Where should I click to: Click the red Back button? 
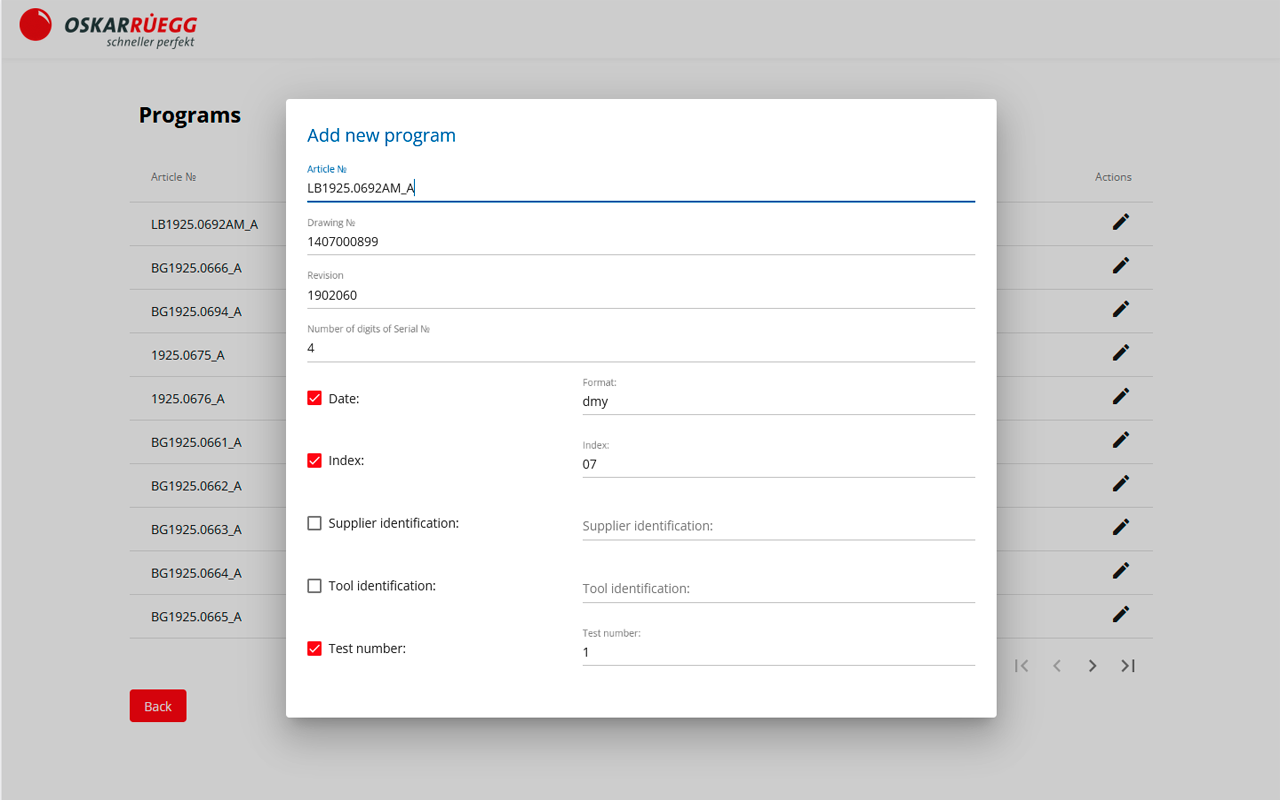[x=158, y=706]
